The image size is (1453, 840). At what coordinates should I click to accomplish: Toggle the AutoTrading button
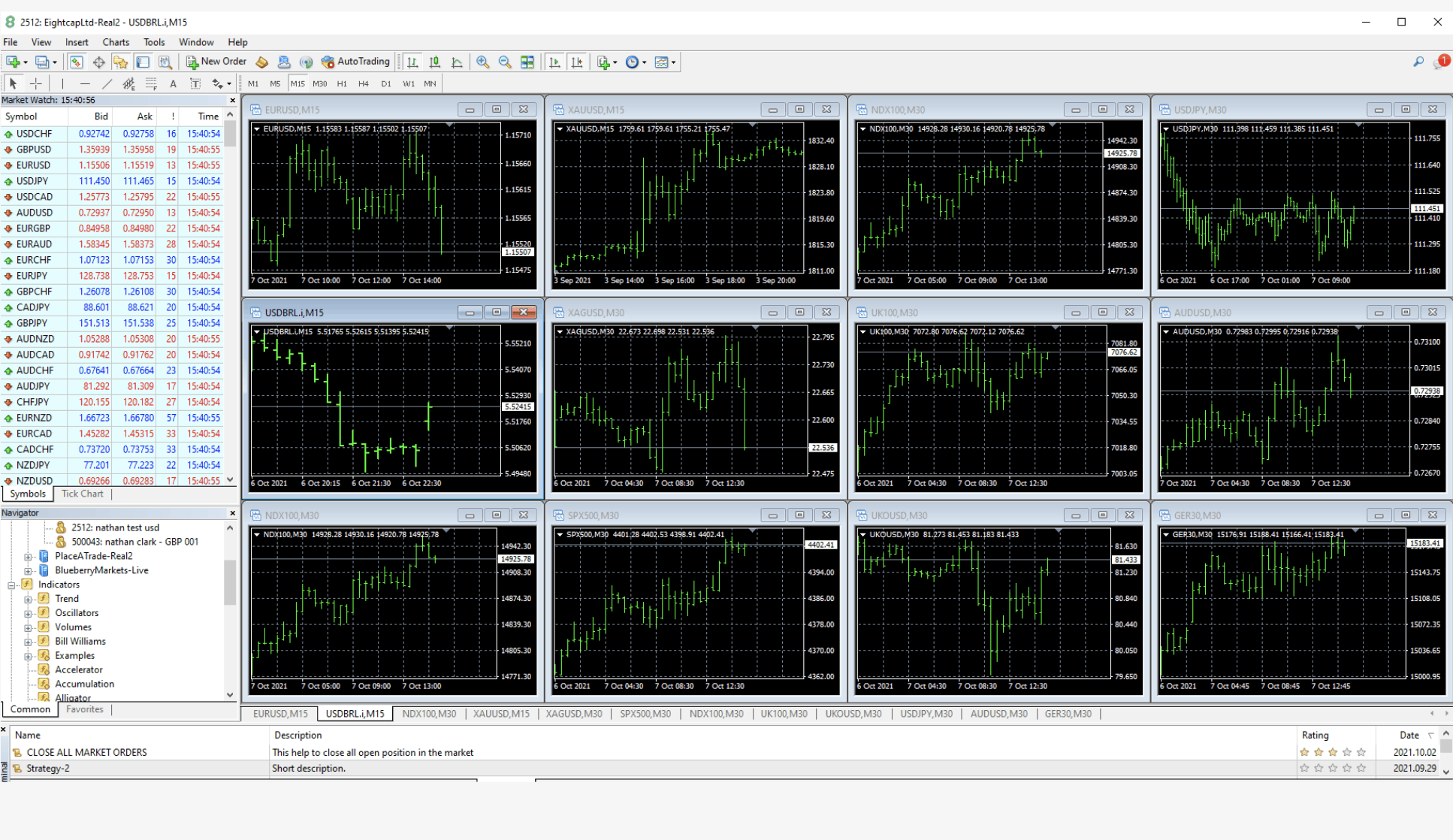[356, 62]
